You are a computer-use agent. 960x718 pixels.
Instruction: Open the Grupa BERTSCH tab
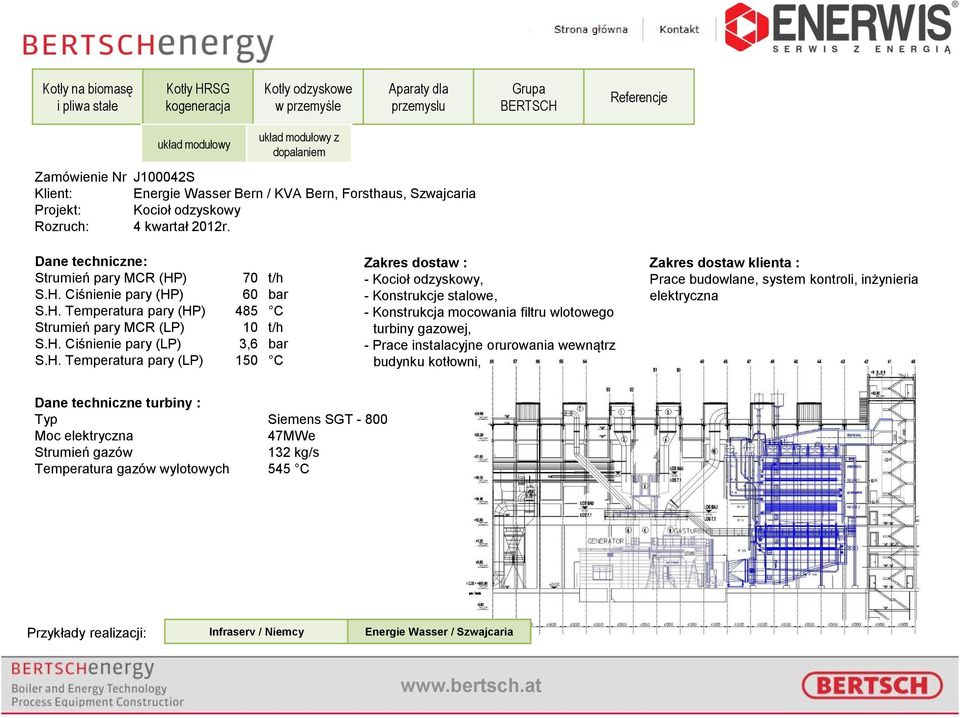click(528, 97)
